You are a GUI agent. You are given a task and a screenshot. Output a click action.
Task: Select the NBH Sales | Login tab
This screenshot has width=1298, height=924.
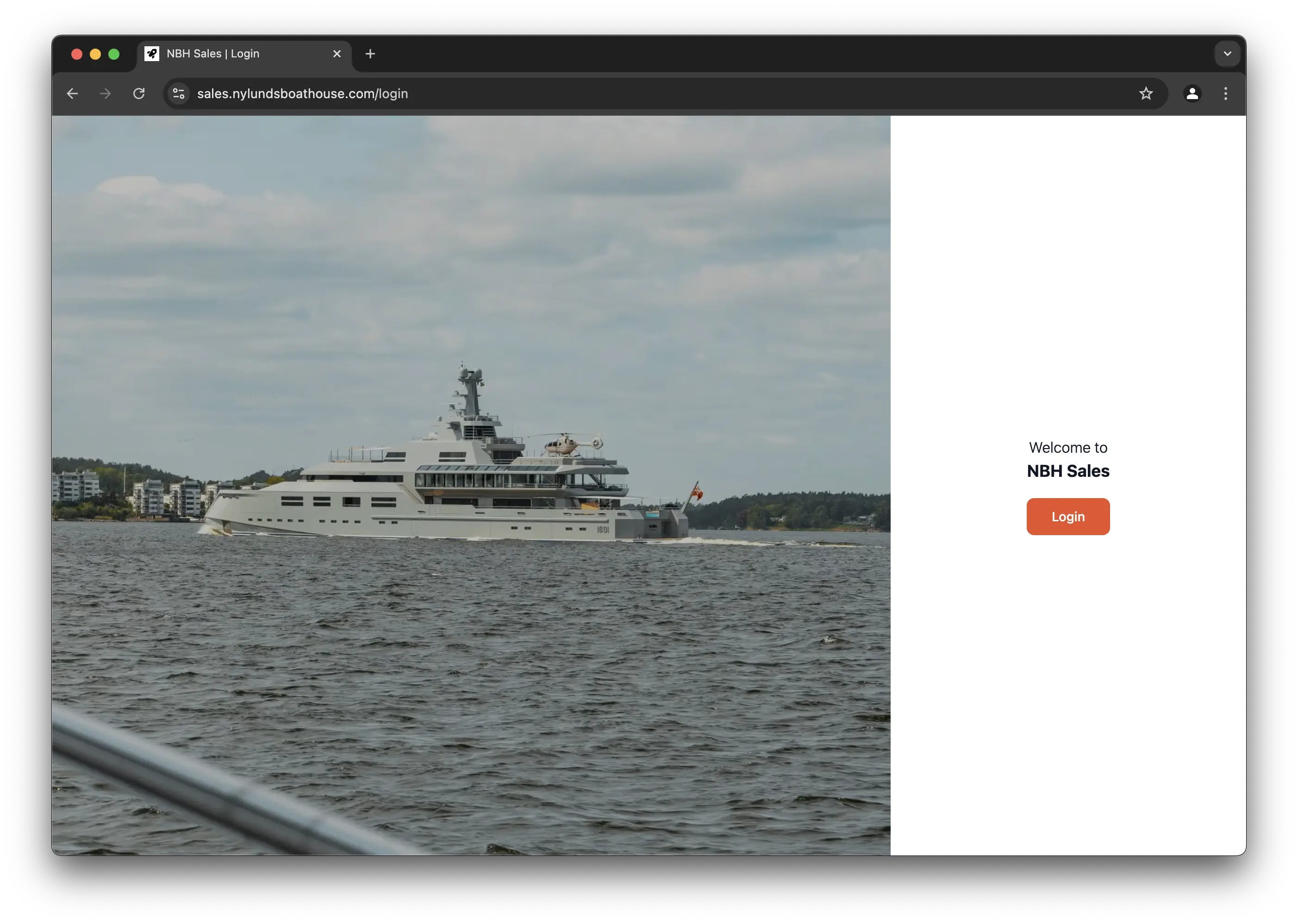(244, 54)
